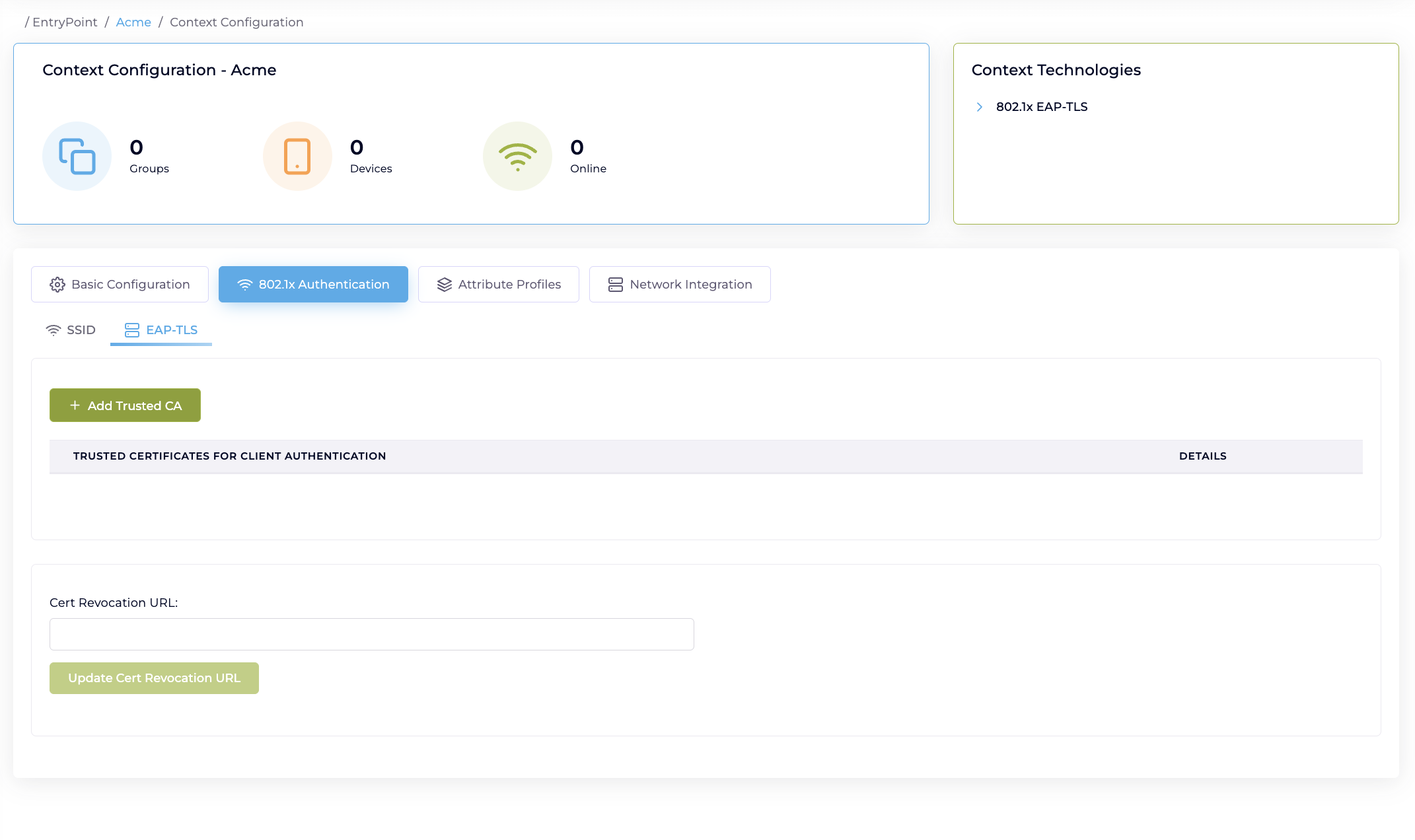Expand the 802.1x EAP-TLS chevron
Image resolution: width=1415 pixels, height=840 pixels.
pos(980,107)
